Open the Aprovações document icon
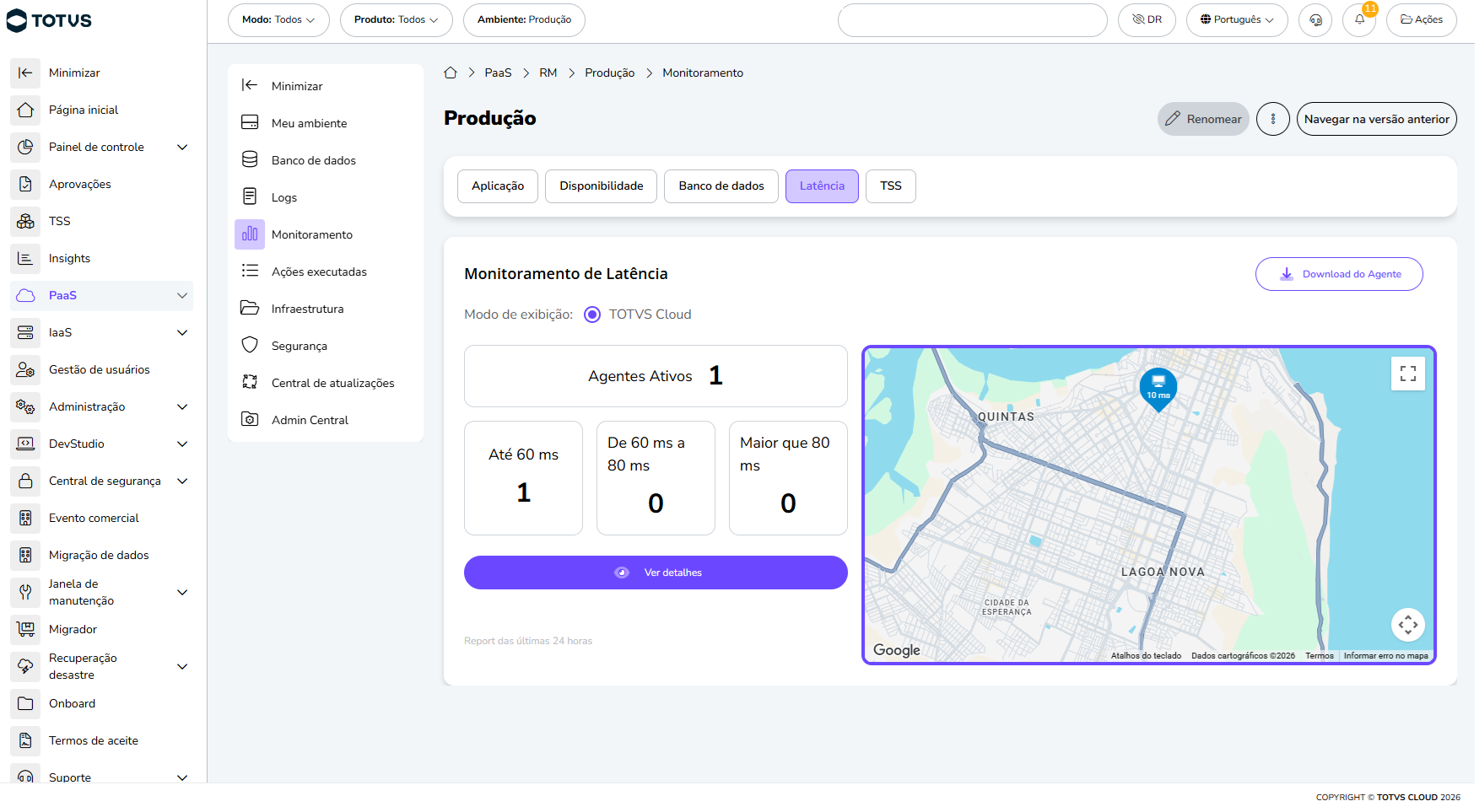The height and width of the screenshot is (812, 1479). [x=25, y=184]
